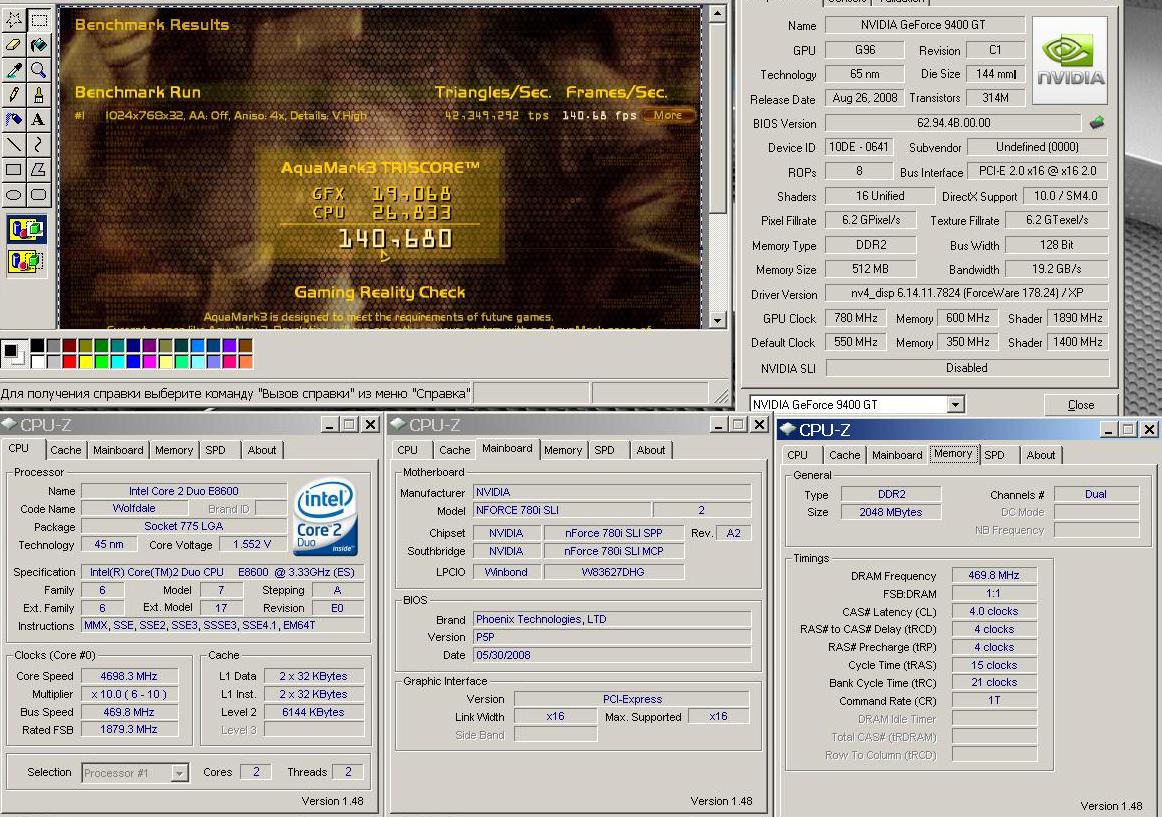Switch to CPU tab in active CPU-Z window
1162x817 pixels.
click(x=797, y=455)
